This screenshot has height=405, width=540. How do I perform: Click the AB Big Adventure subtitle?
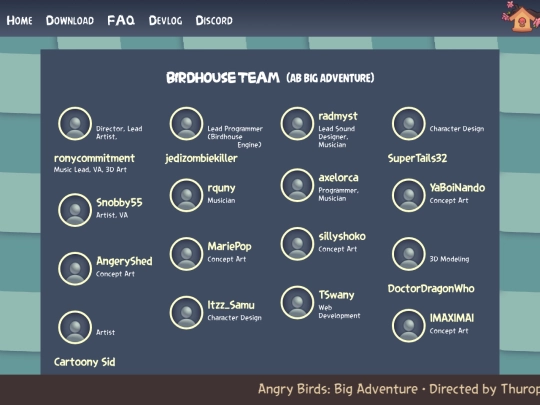pos(330,78)
